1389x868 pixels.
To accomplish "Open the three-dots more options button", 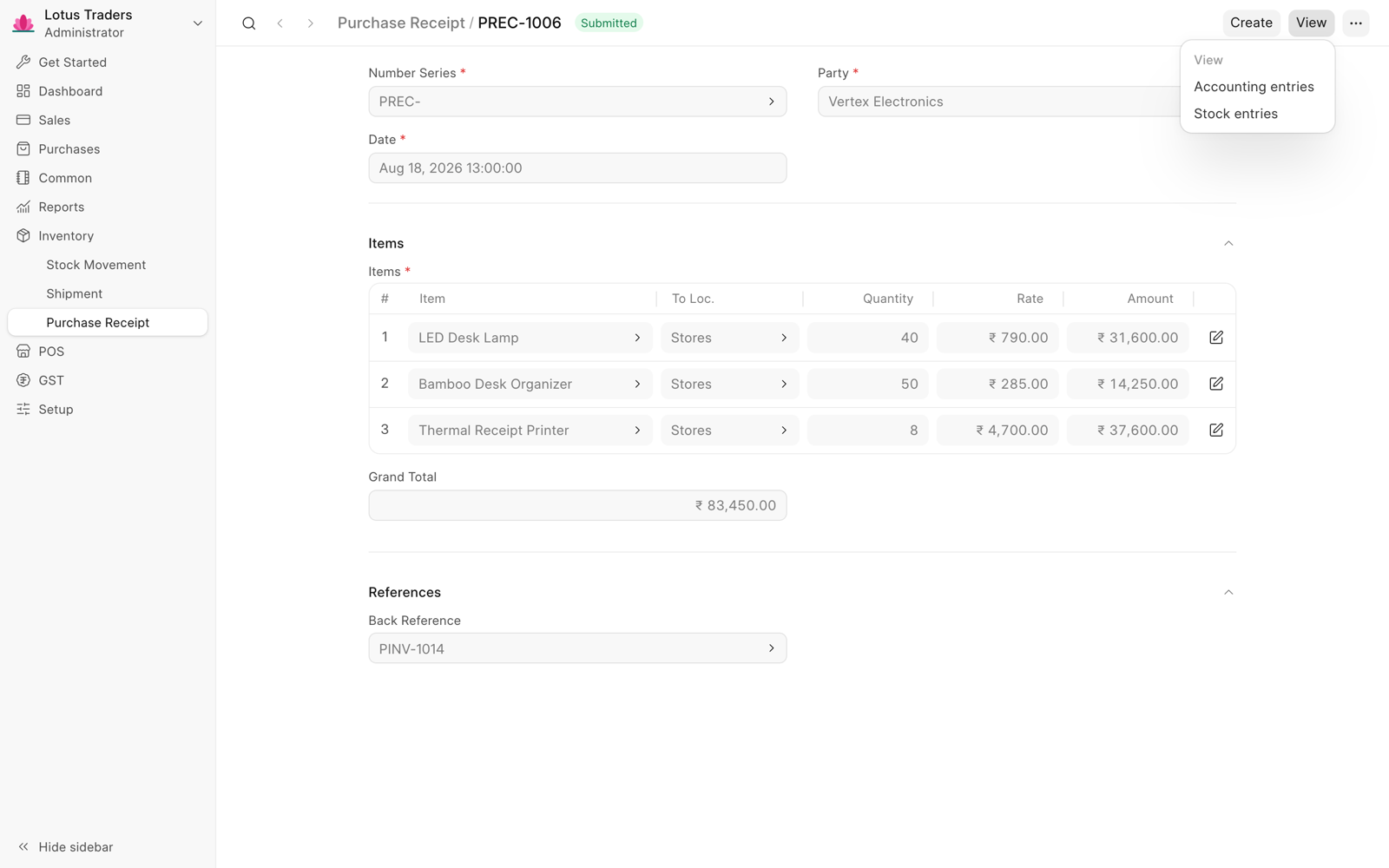I will [1356, 23].
